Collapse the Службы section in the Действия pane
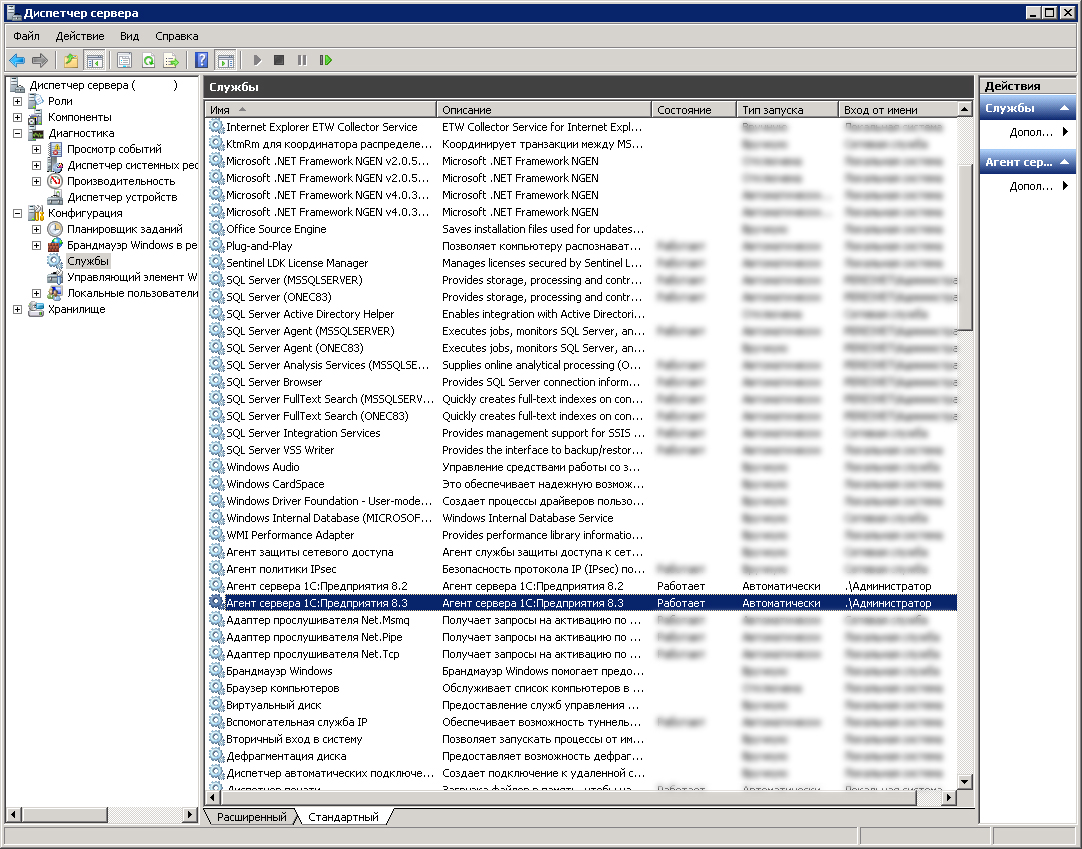 [1064, 108]
